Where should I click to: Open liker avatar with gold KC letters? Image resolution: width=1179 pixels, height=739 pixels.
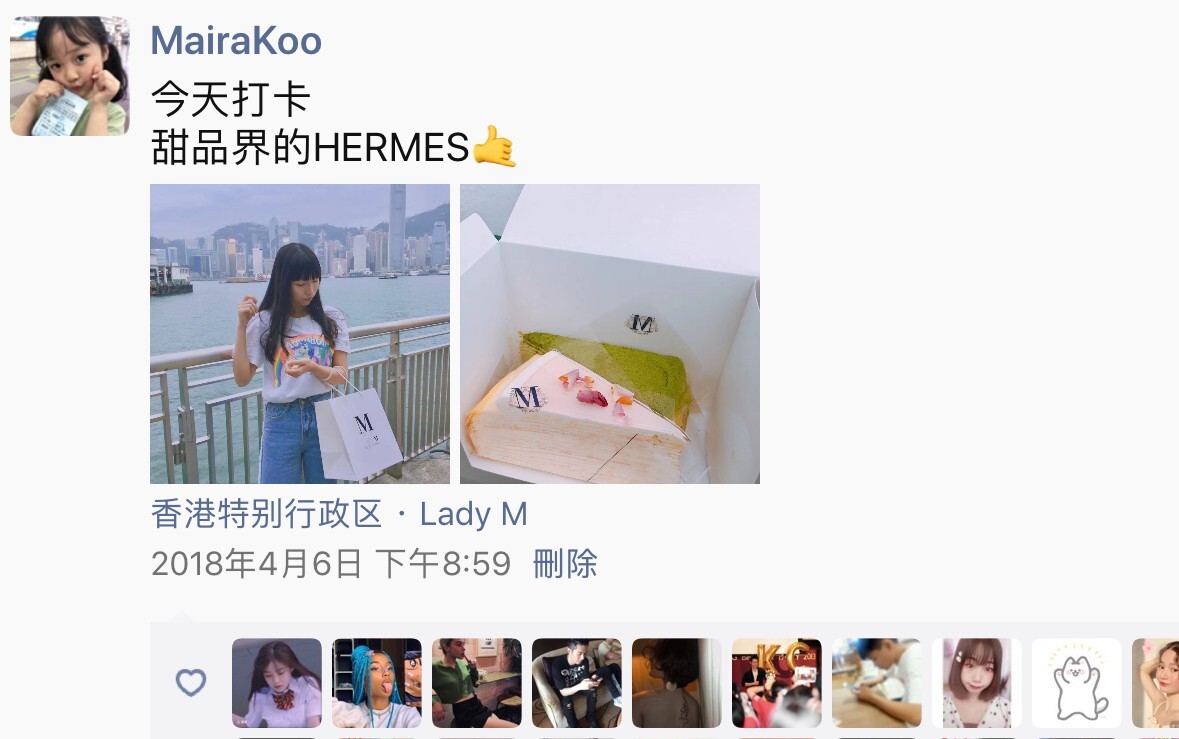point(777,683)
